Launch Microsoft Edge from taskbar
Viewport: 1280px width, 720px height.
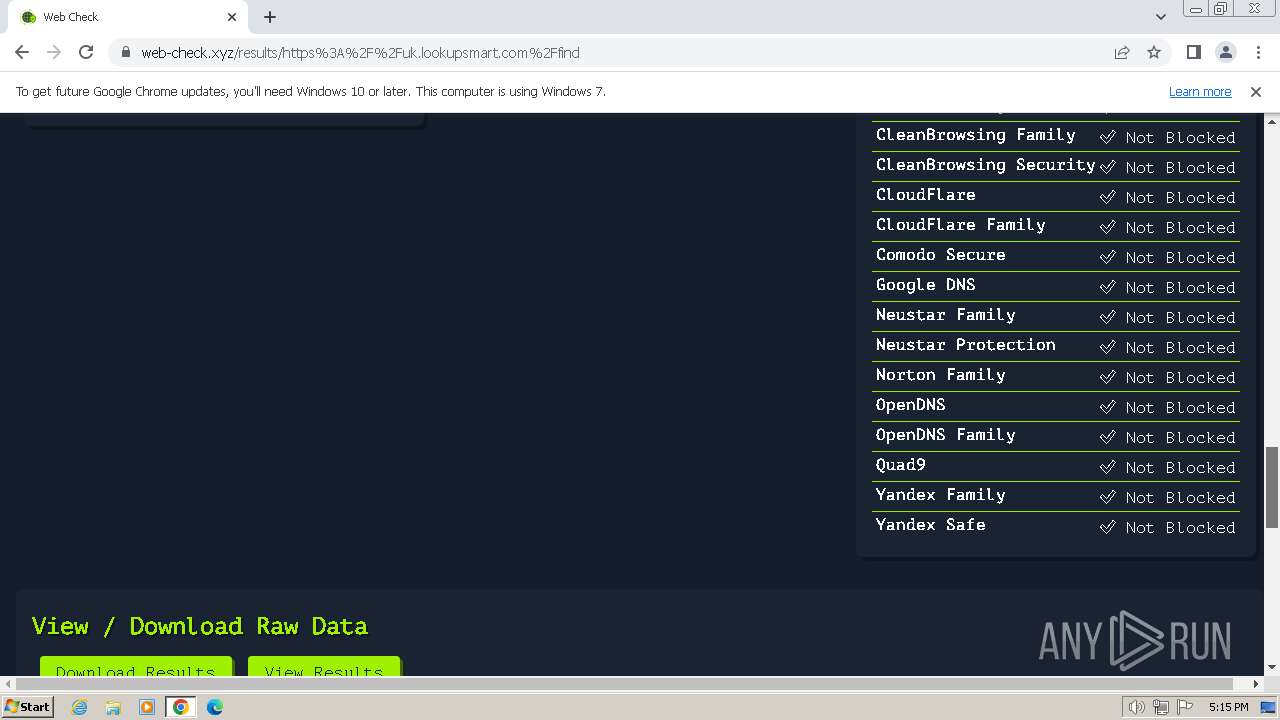point(215,707)
